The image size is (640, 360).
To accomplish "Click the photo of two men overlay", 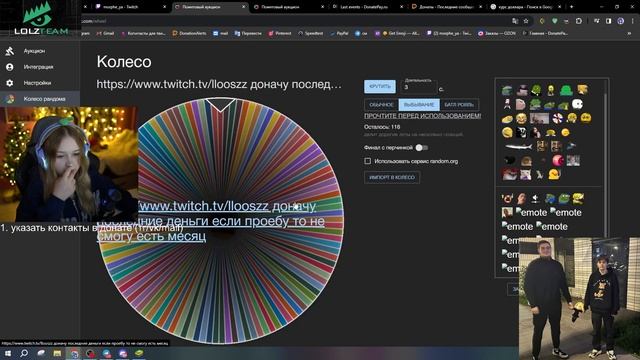I will click(x=579, y=298).
